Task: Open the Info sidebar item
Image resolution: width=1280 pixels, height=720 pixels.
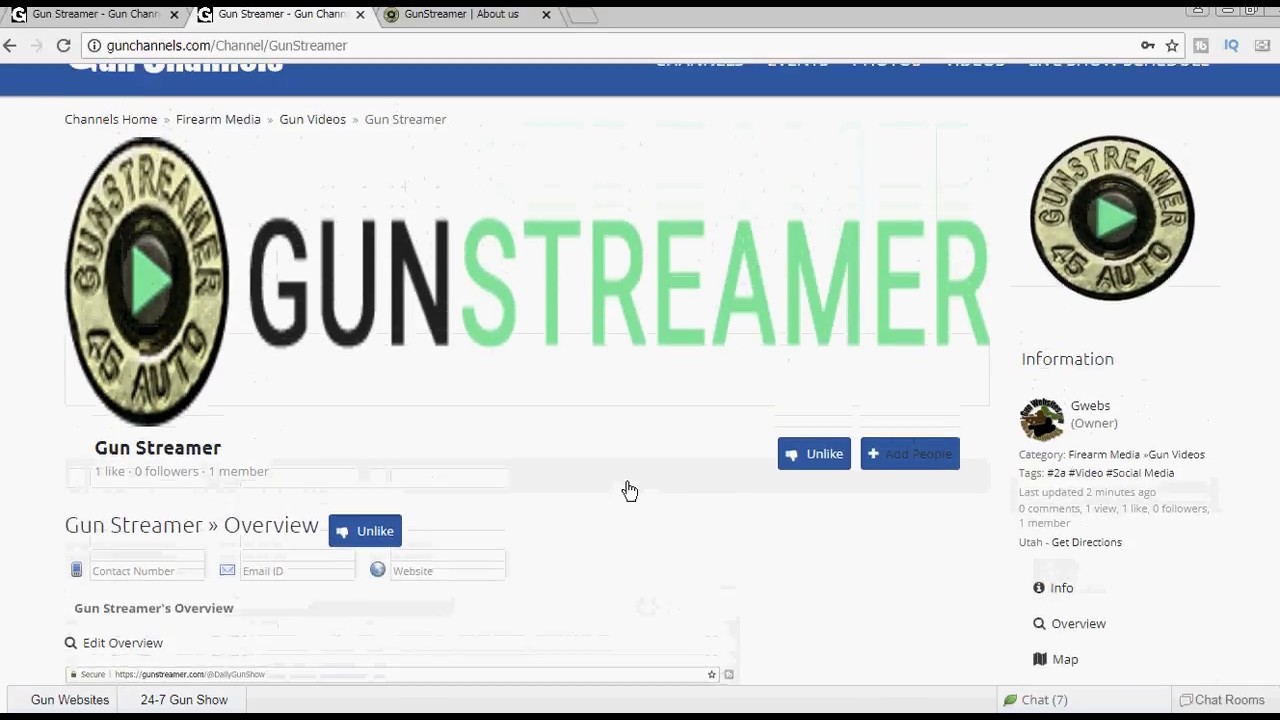Action: coord(1062,588)
